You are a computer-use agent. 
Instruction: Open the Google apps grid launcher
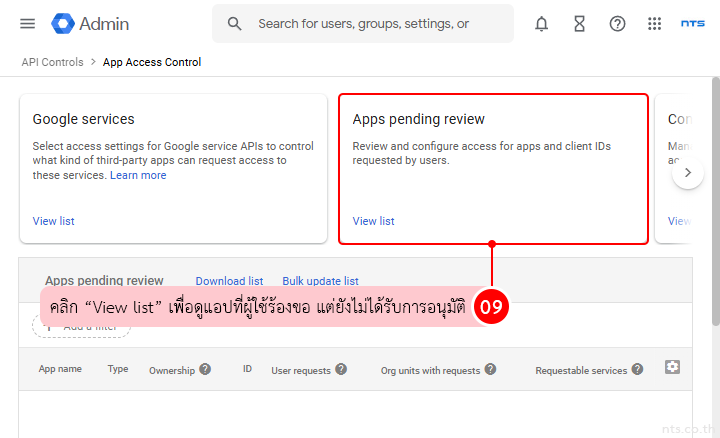(655, 24)
